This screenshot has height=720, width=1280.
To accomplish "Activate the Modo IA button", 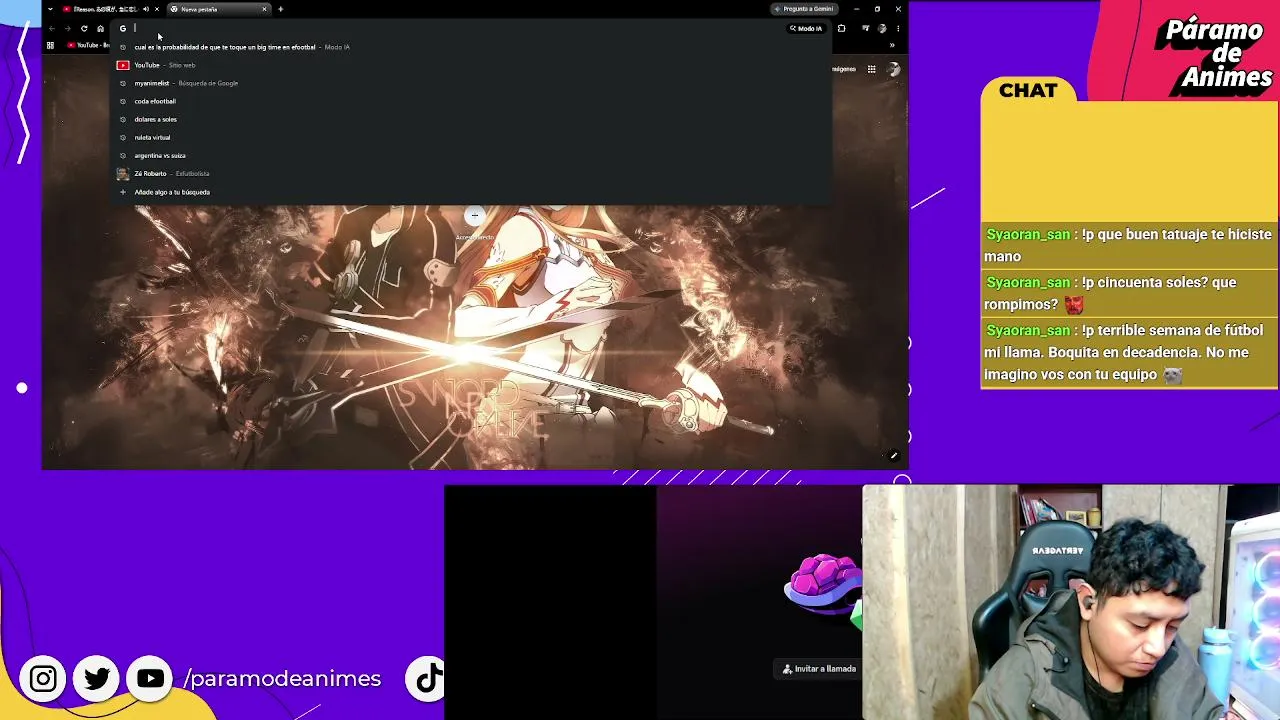I will pyautogui.click(x=806, y=28).
